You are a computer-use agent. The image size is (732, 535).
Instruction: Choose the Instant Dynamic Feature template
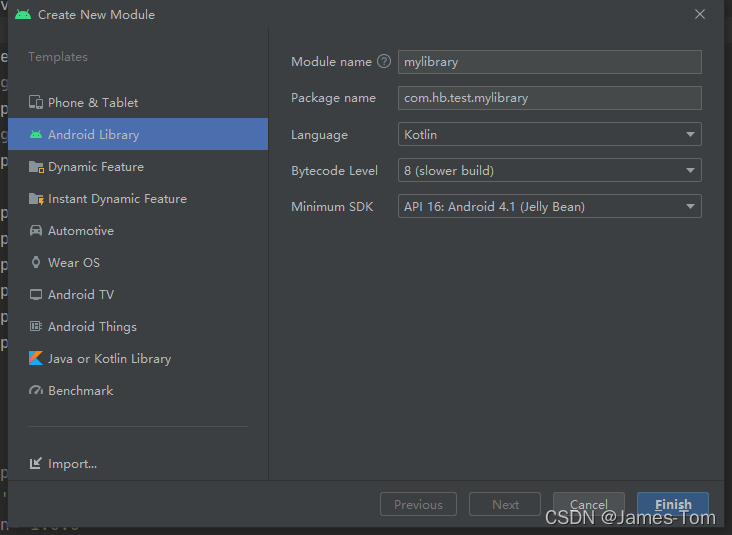pyautogui.click(x=138, y=199)
